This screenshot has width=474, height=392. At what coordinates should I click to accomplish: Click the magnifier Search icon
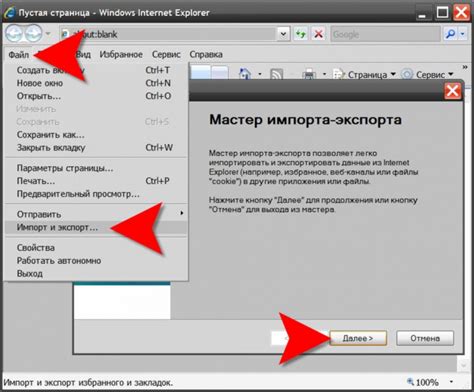[450, 34]
